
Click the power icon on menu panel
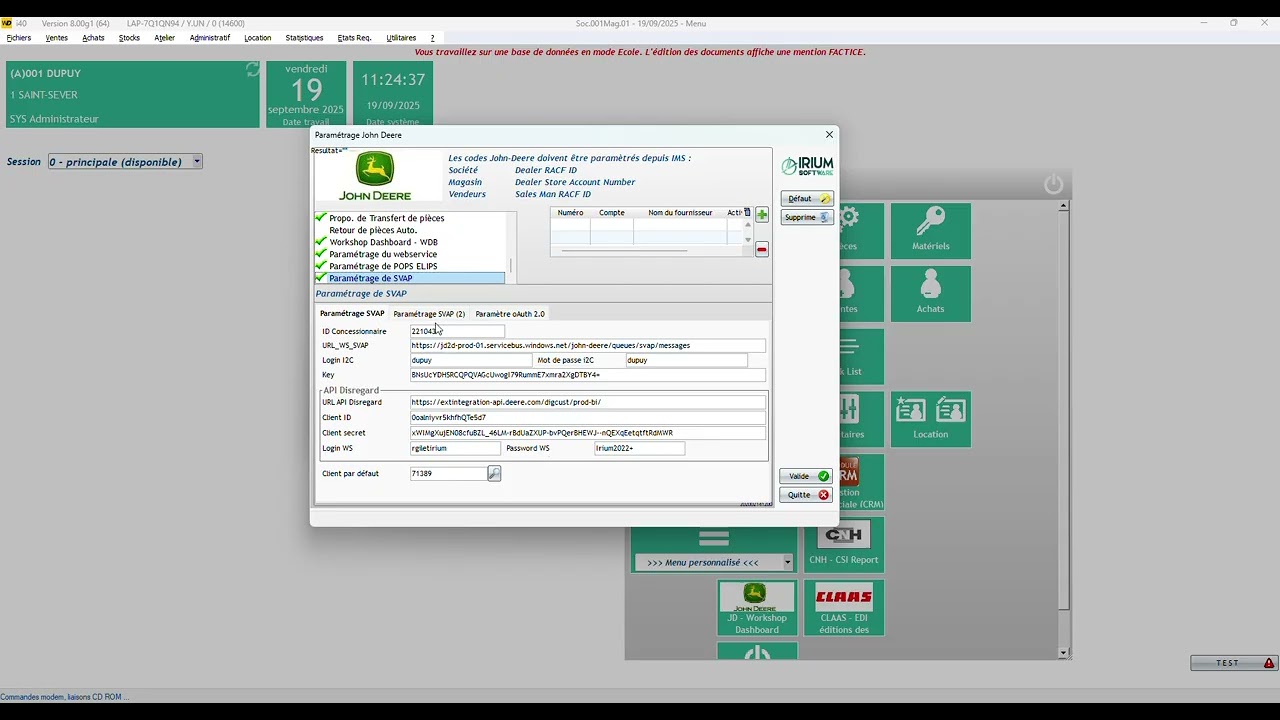click(x=1054, y=184)
